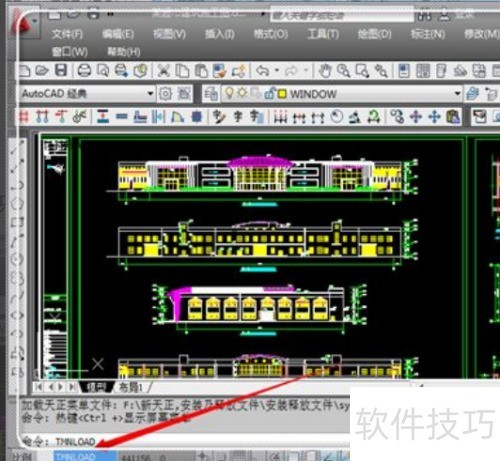Open the WINDOW layer dropdown list

click(x=458, y=94)
